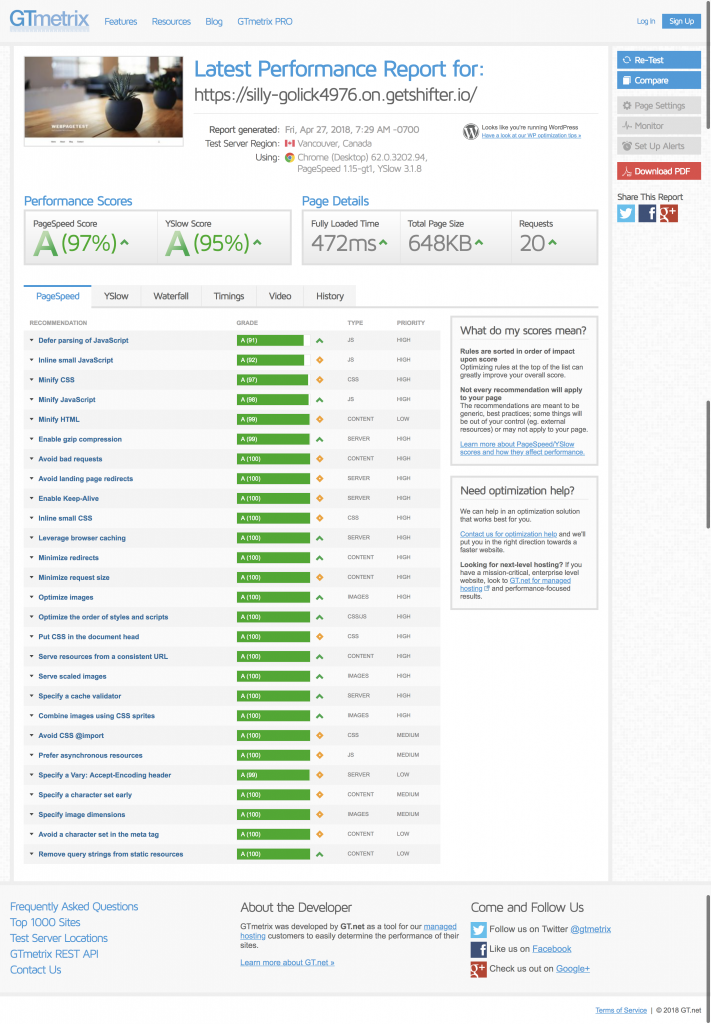Share report via Google+ icon
Viewport: 711px width, 1024px height.
coord(668,214)
